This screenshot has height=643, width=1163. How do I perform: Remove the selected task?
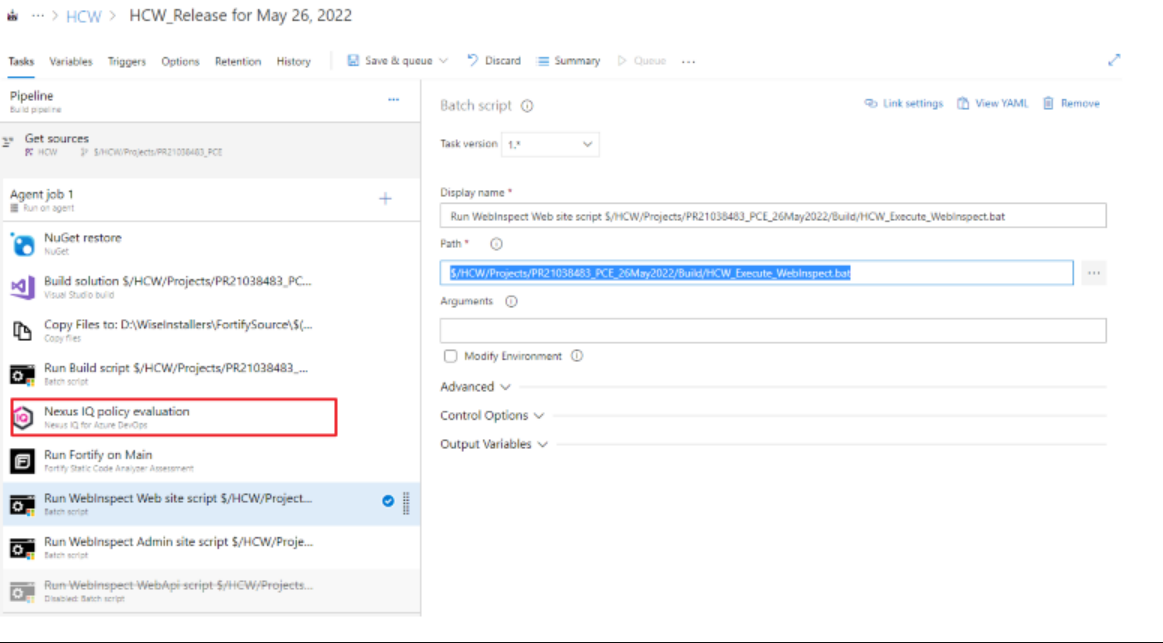(x=1071, y=103)
